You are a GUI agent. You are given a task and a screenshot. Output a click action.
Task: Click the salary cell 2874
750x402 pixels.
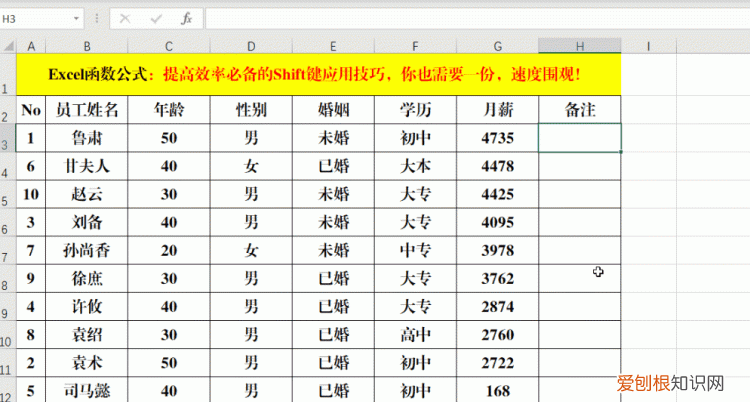[x=497, y=307]
